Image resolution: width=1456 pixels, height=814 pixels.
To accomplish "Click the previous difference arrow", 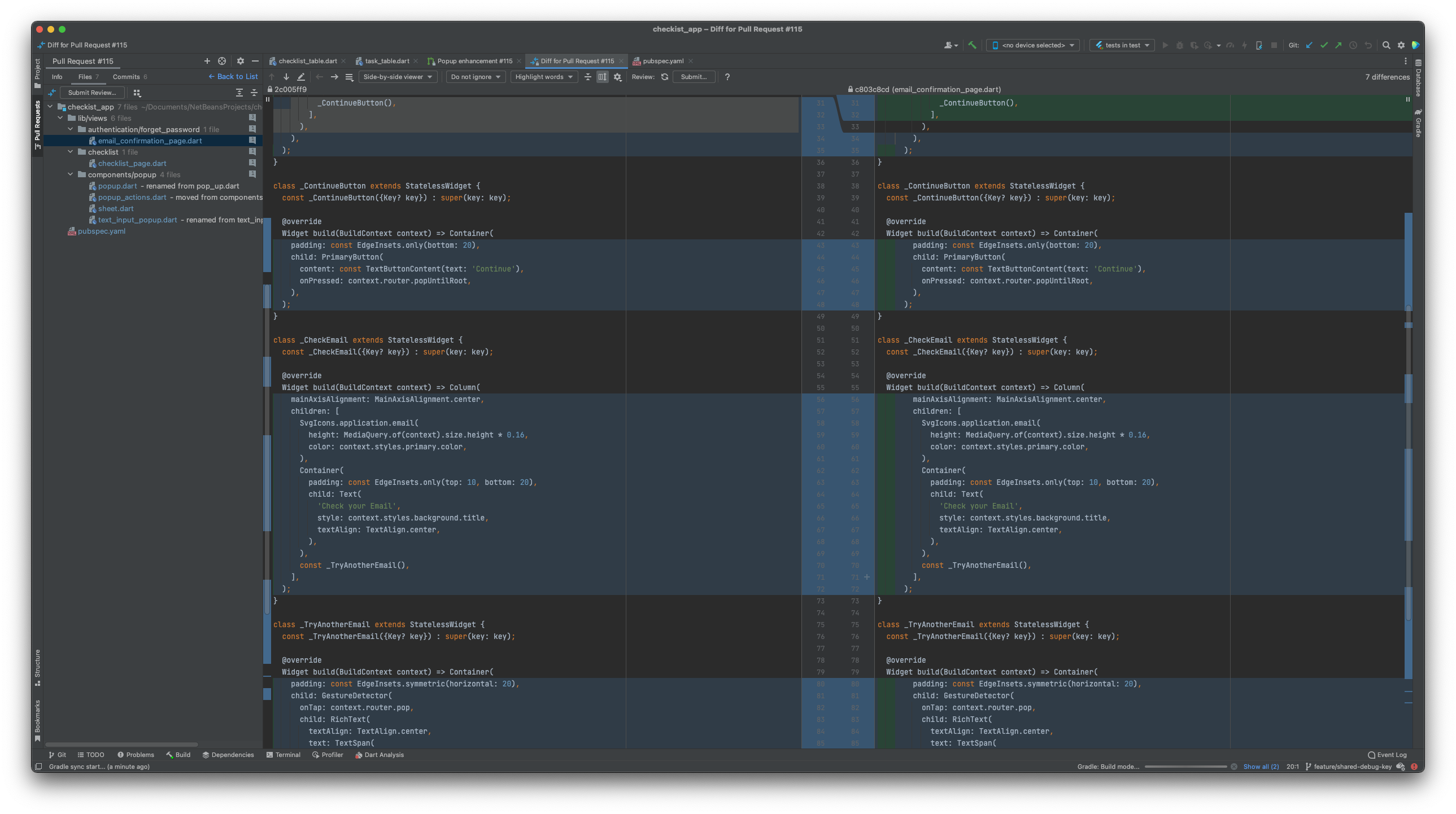I will [x=272, y=77].
